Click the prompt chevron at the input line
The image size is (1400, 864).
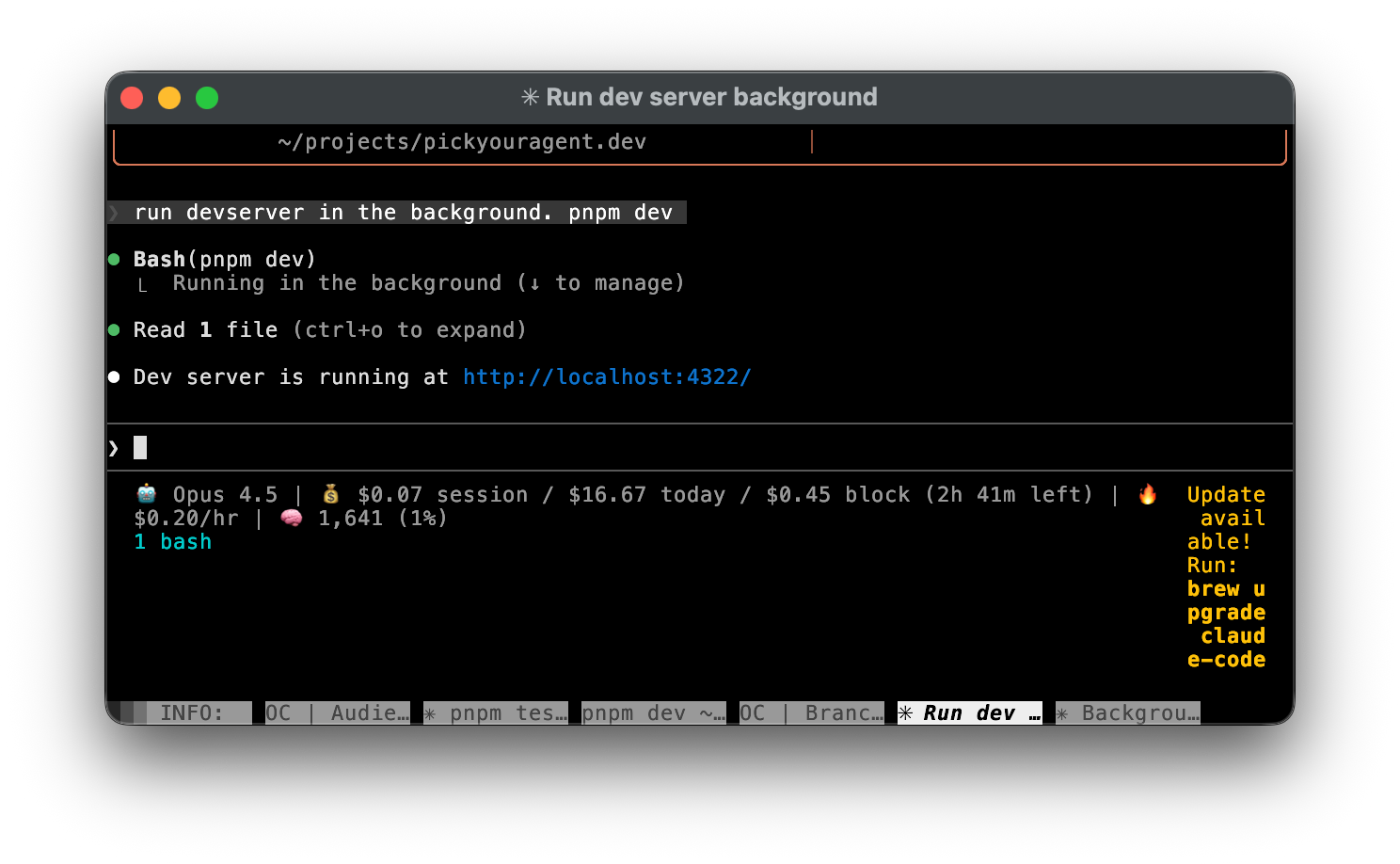(x=112, y=447)
